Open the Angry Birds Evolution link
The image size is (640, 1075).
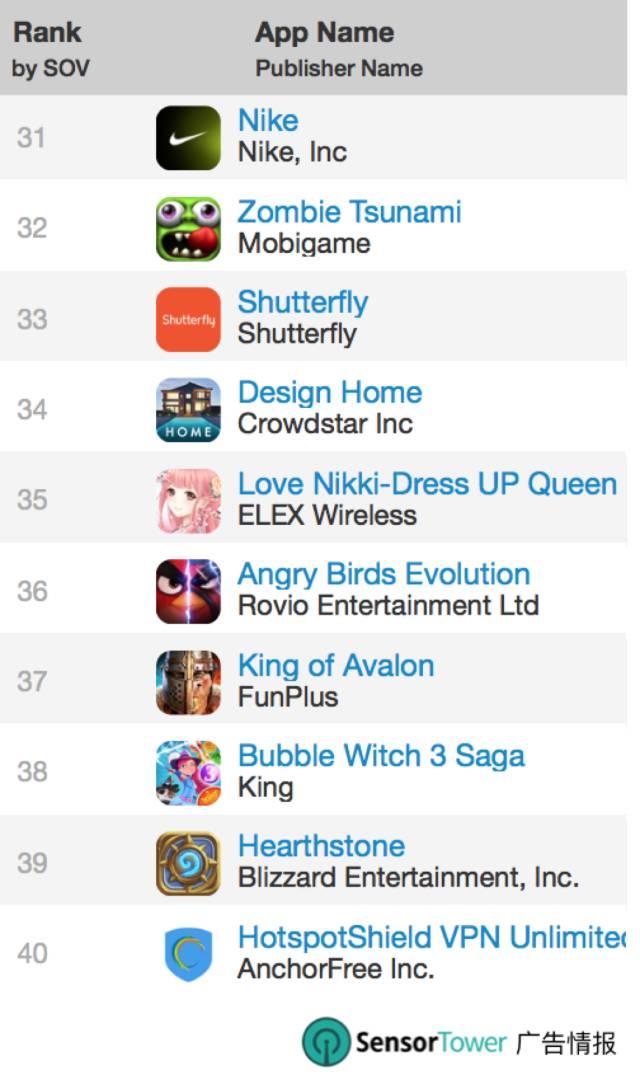pyautogui.click(x=384, y=574)
